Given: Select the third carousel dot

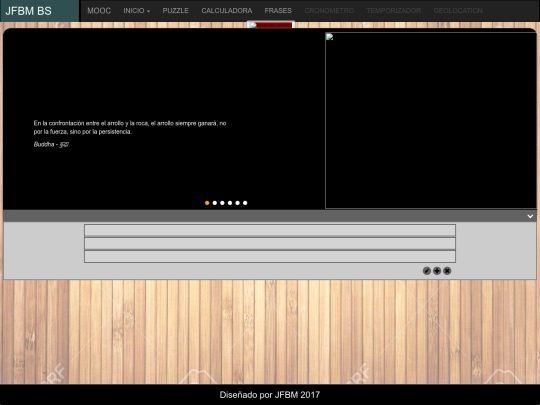Looking at the screenshot, I should point(222,203).
